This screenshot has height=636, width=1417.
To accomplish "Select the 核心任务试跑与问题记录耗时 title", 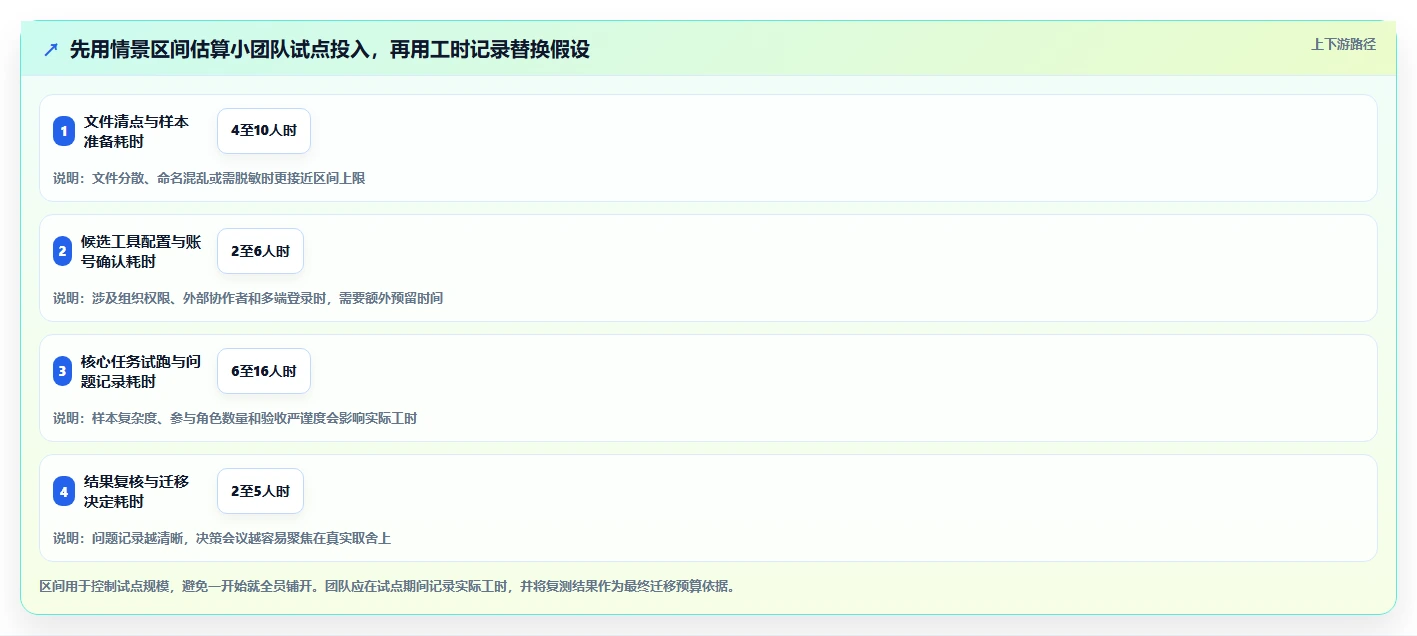I will pos(141,371).
